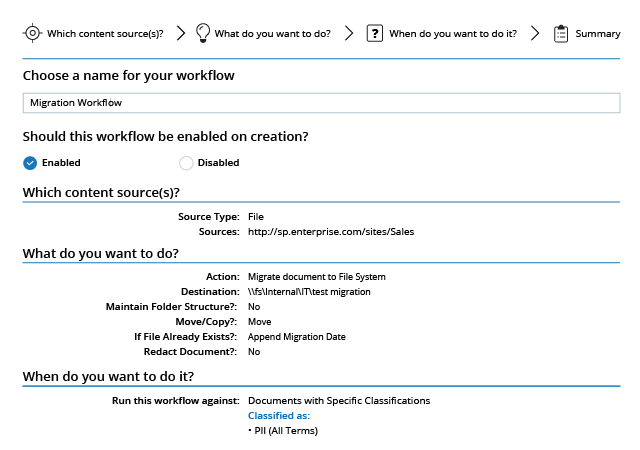This screenshot has width=640, height=450.
Task: Choose the Disabled option label
Action: [218, 163]
